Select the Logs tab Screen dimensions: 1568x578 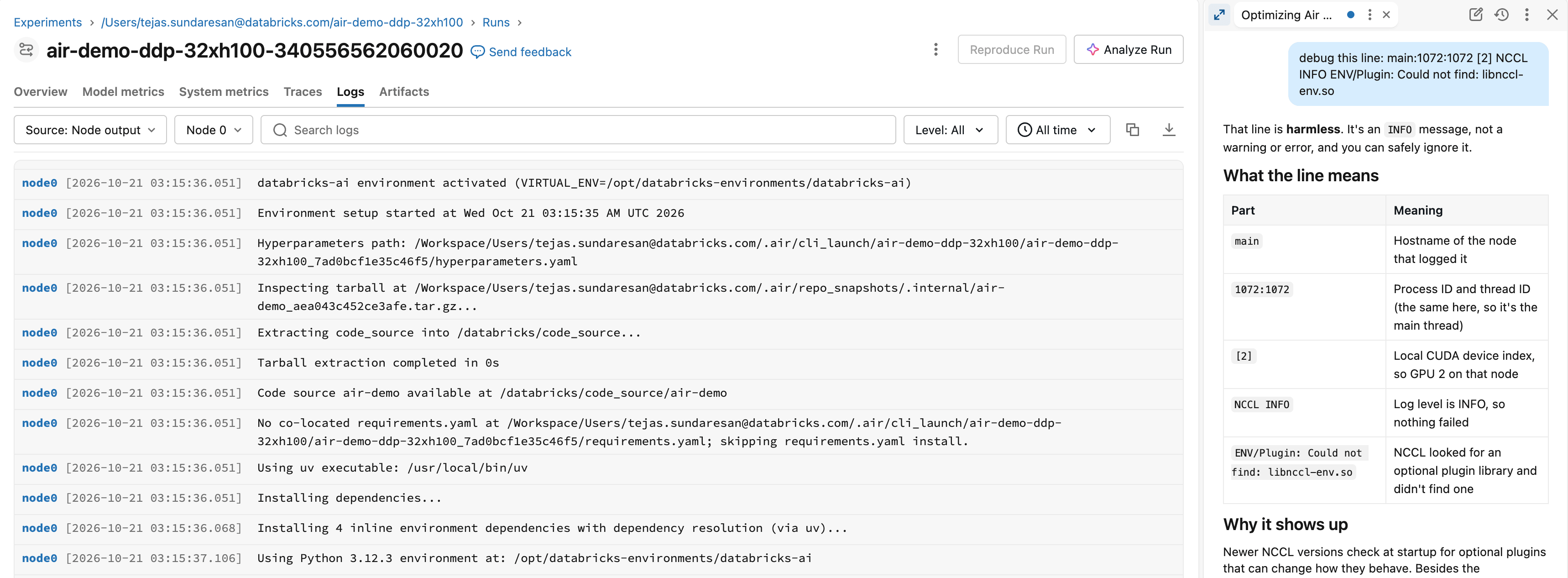pos(350,91)
